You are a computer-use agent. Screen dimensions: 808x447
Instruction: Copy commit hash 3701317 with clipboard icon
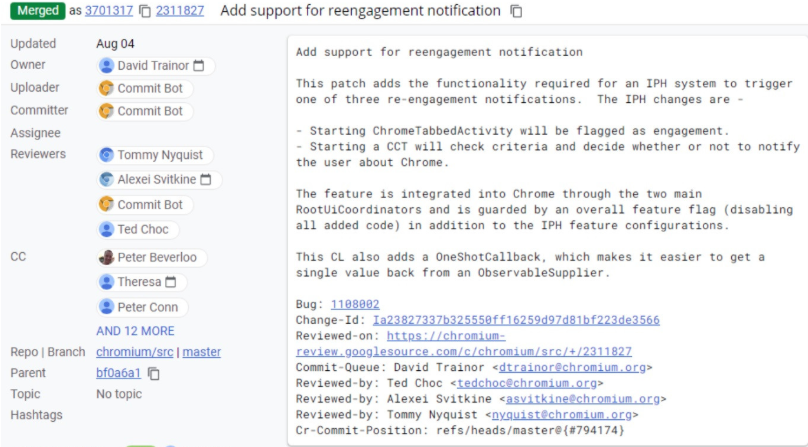tap(145, 11)
